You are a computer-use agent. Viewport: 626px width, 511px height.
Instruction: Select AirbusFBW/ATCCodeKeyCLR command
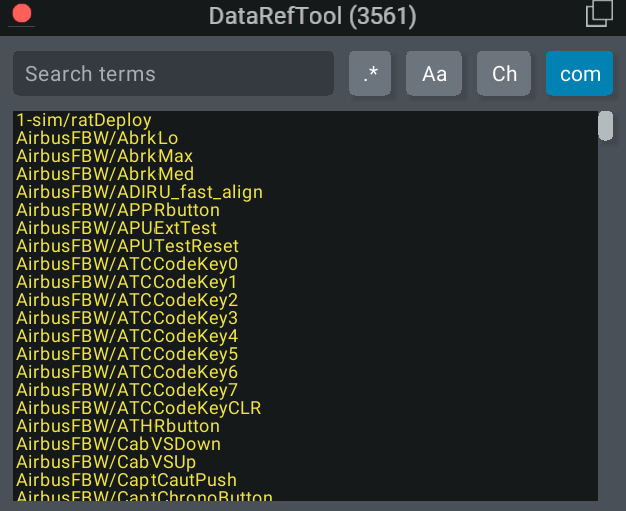pyautogui.click(x=139, y=408)
